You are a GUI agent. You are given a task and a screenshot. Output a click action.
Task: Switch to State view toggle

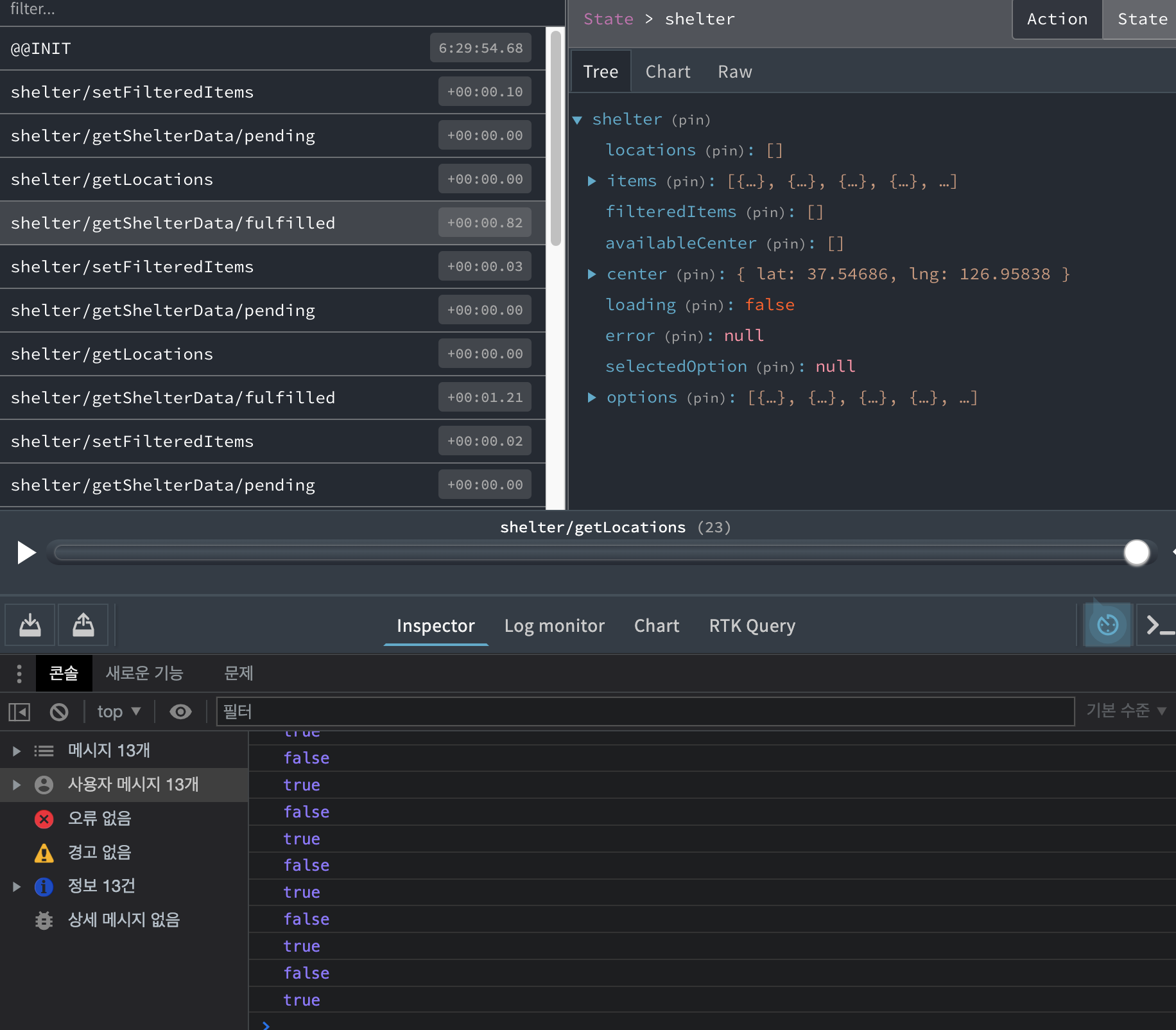(x=1141, y=19)
